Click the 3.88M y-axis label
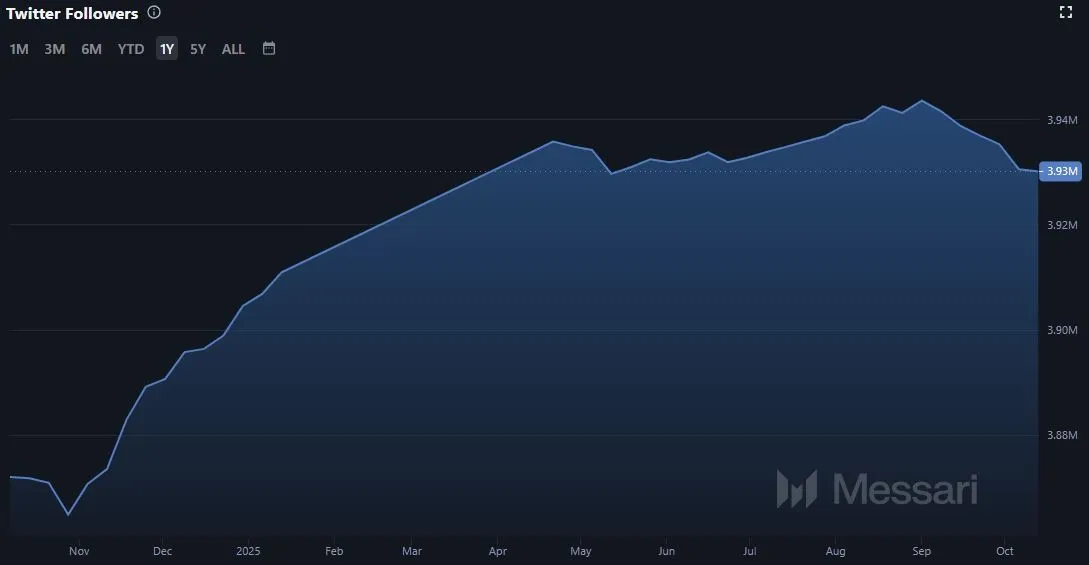Viewport: 1089px width, 565px height. click(x=1062, y=435)
